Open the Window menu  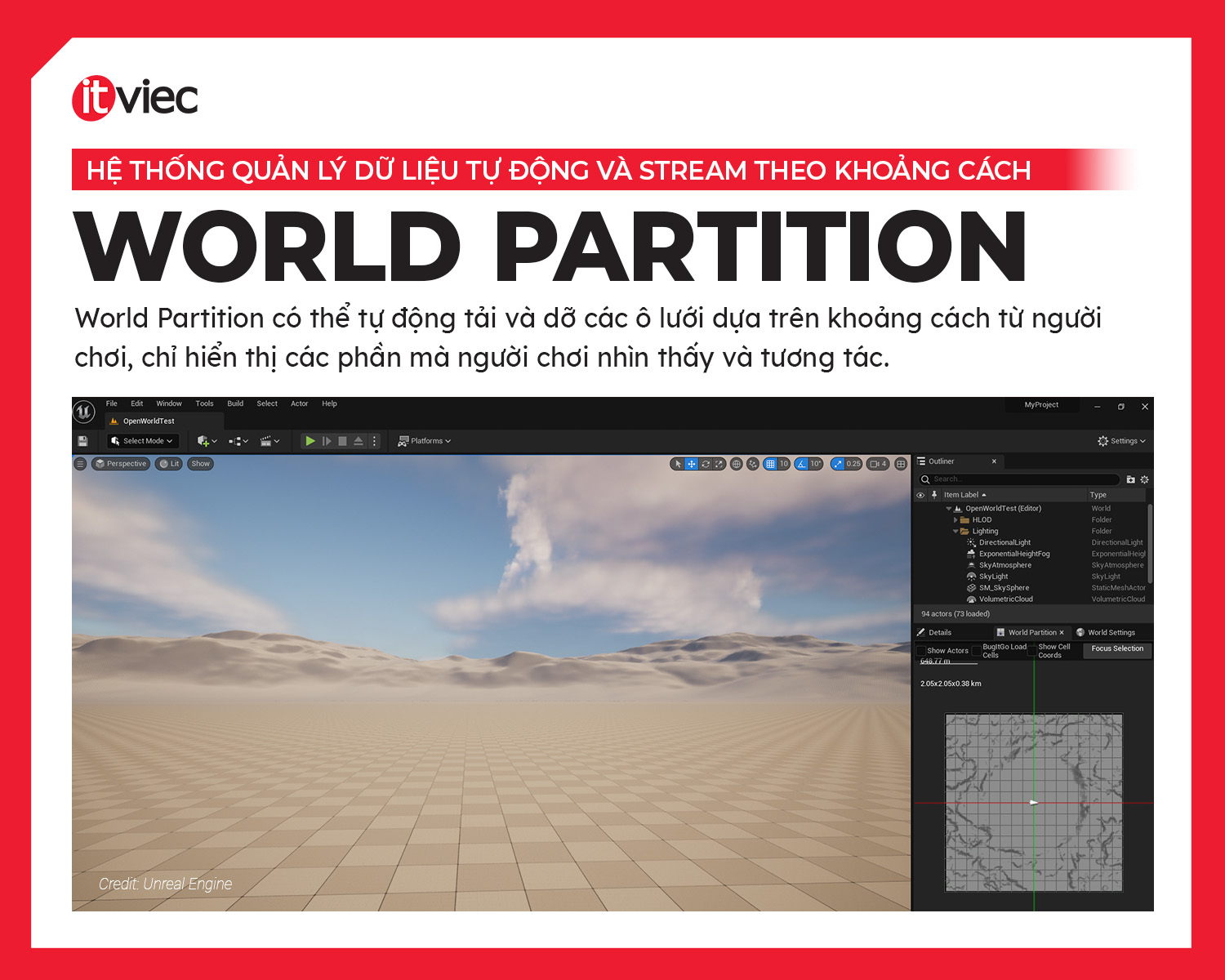[169, 403]
